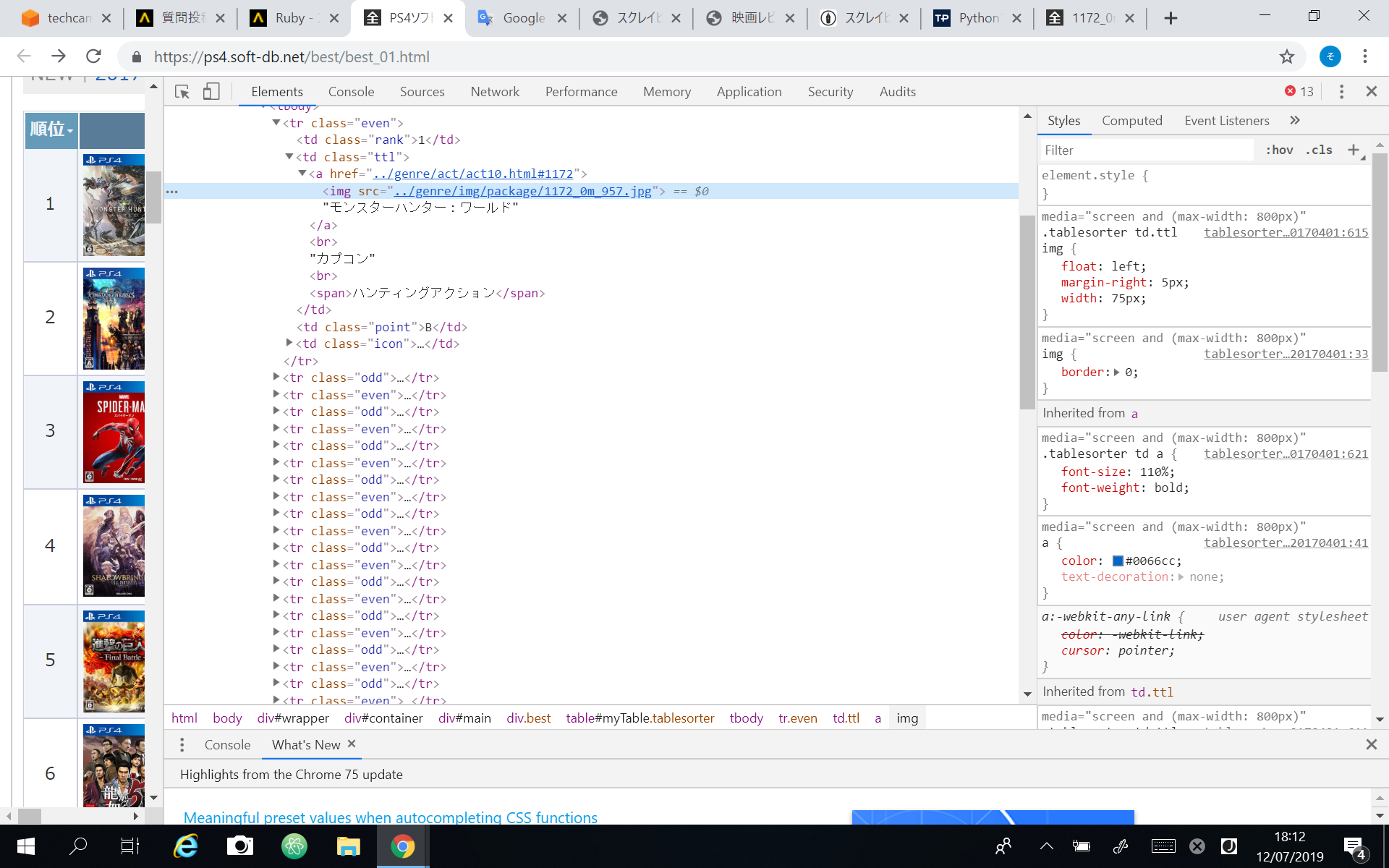Toggle the .cls class editor

point(1319,150)
